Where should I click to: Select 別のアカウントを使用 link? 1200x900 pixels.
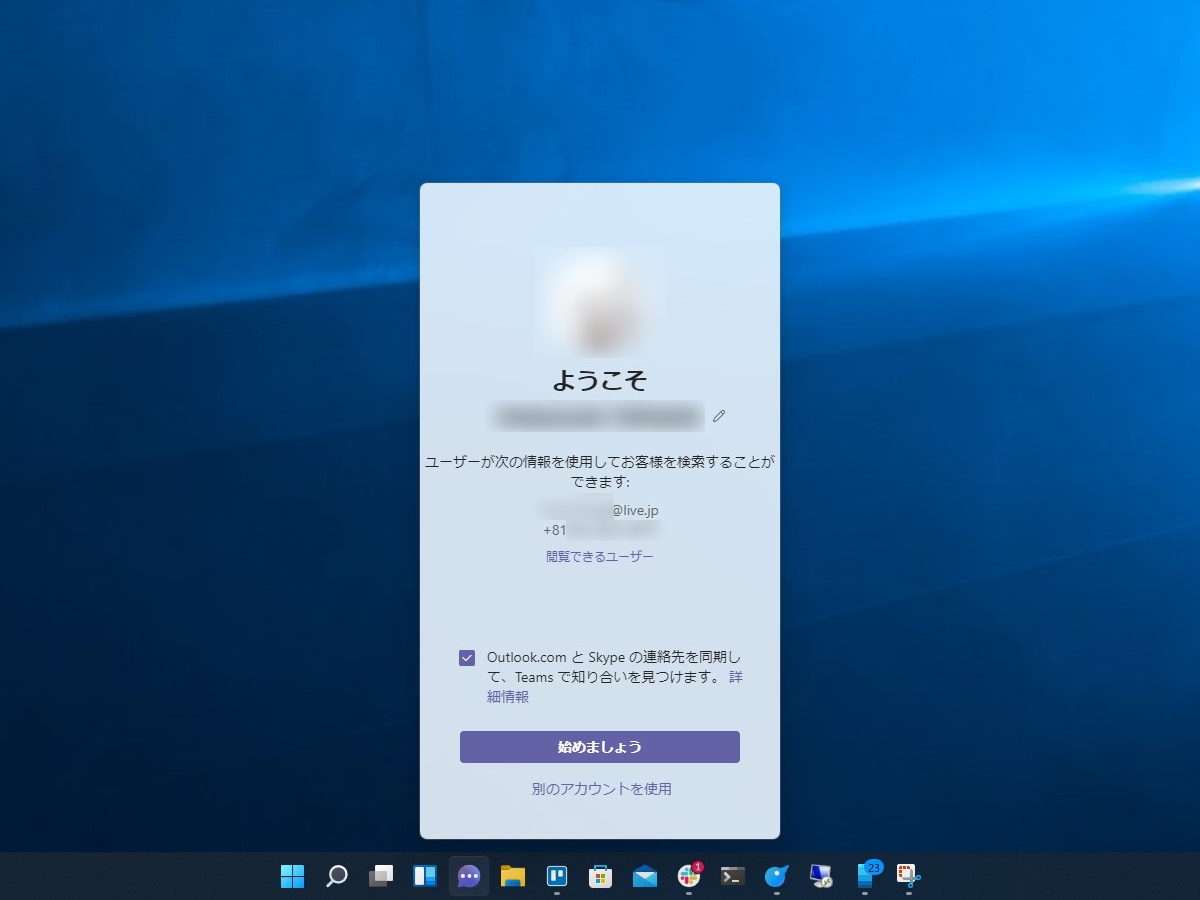pos(599,789)
